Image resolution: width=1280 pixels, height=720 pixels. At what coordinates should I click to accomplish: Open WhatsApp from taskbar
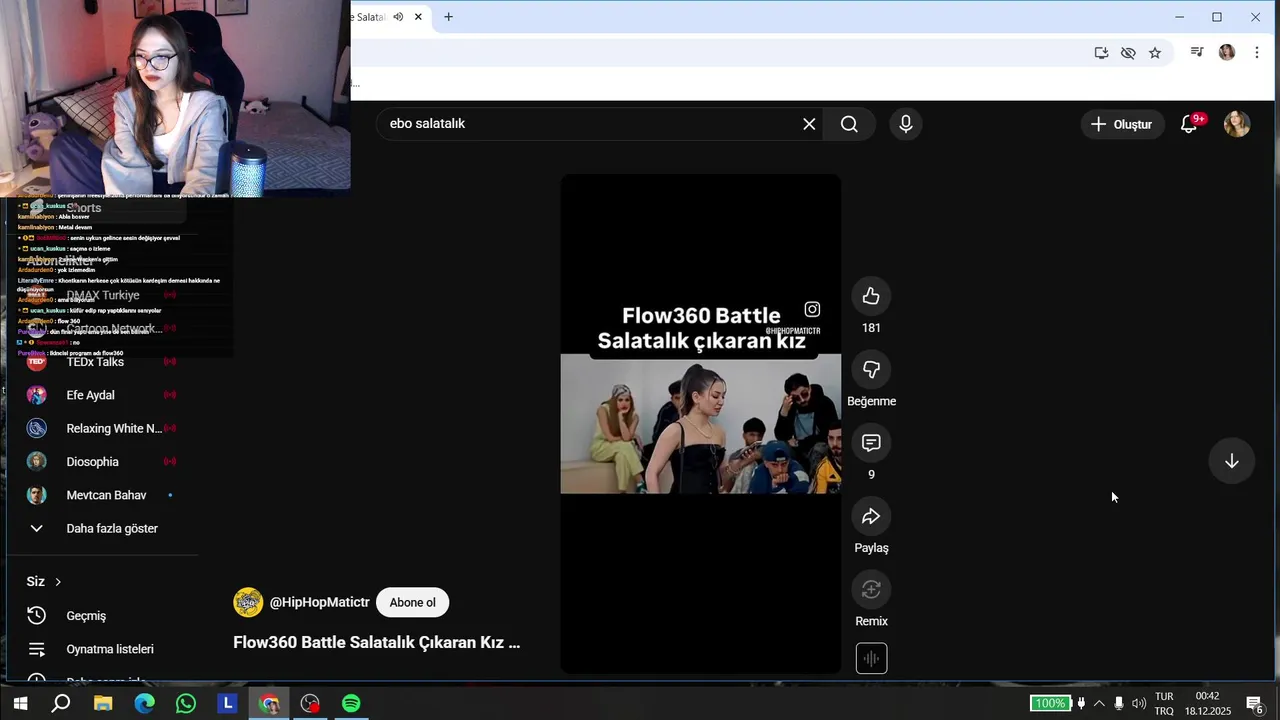click(186, 704)
